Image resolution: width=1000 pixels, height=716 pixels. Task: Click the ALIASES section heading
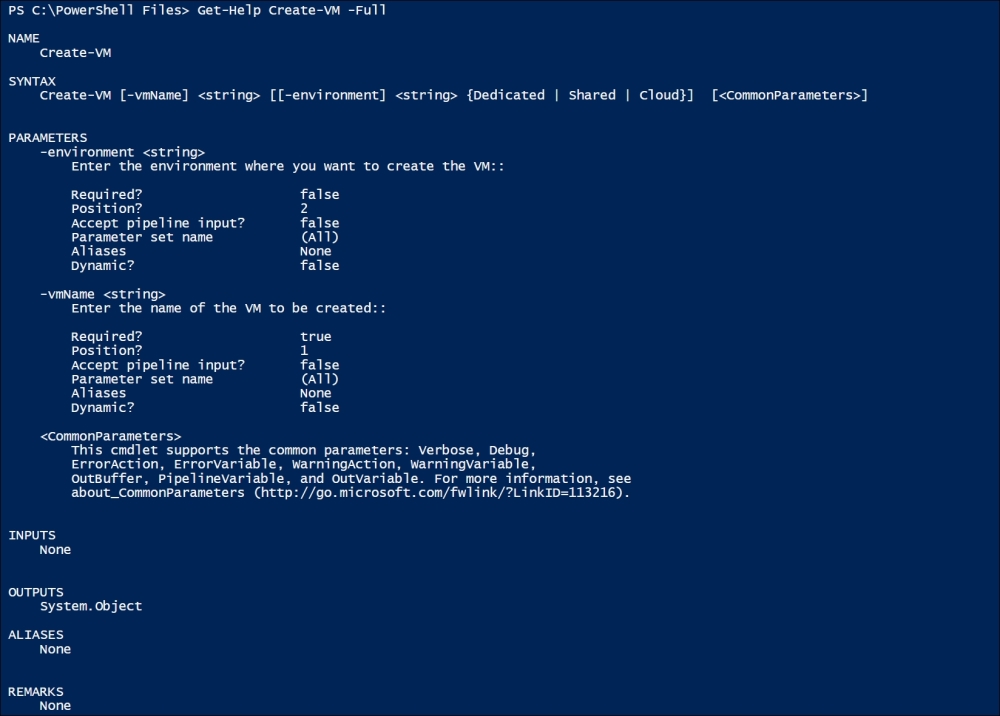click(x=36, y=635)
